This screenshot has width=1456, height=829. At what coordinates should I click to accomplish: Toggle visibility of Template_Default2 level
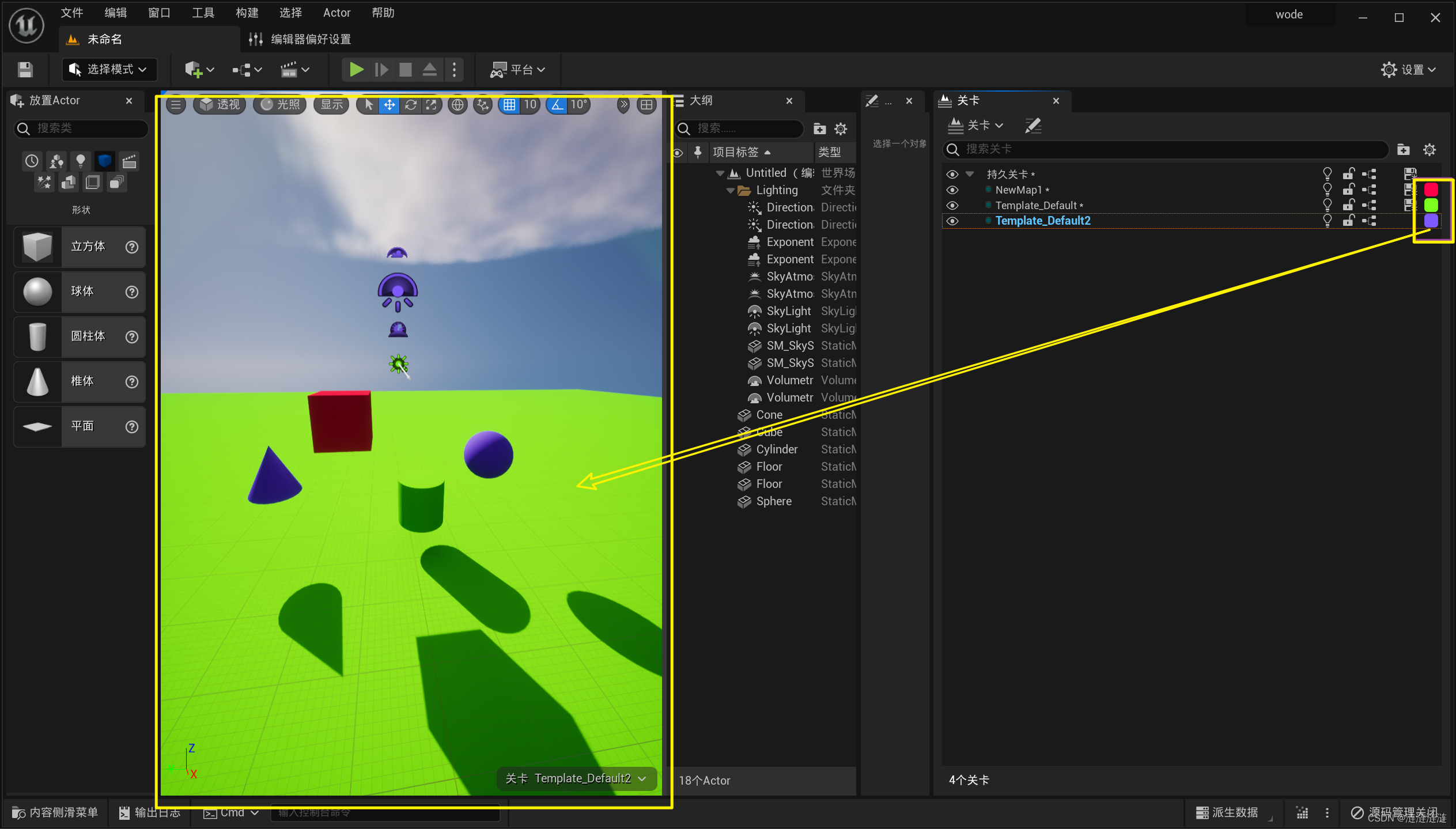(952, 221)
